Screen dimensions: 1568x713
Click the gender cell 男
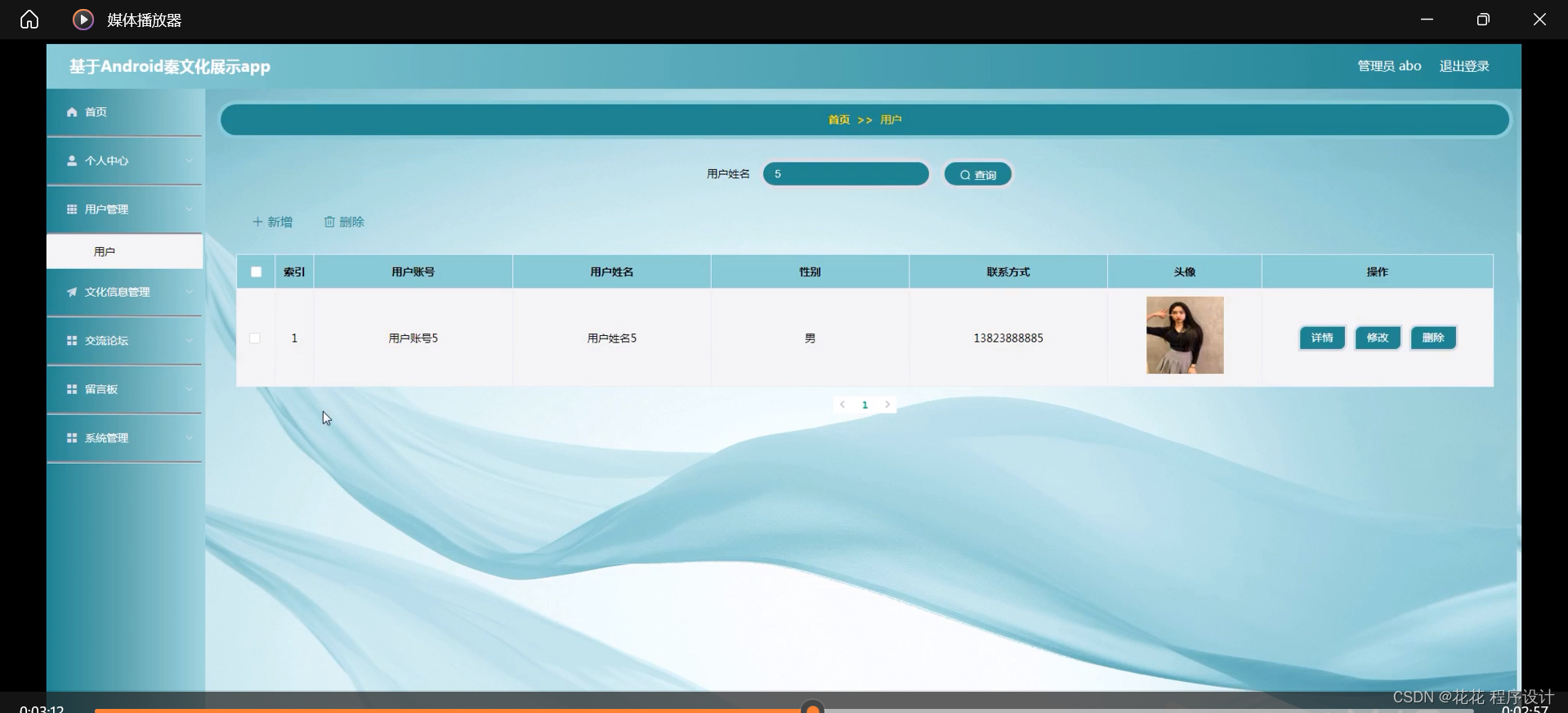(810, 338)
